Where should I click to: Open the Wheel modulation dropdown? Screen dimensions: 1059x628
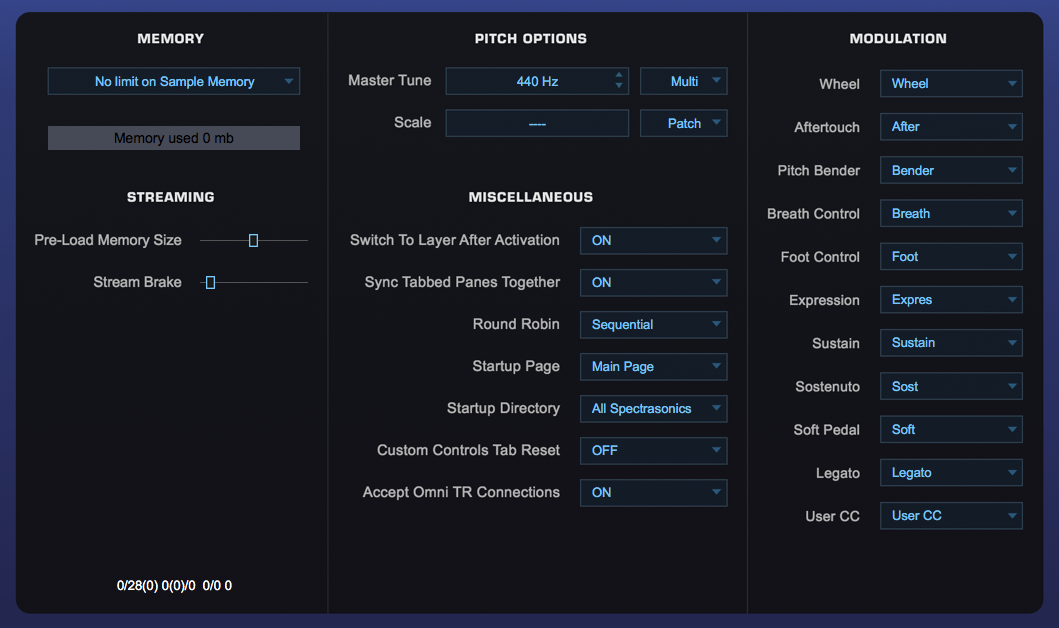tap(951, 84)
